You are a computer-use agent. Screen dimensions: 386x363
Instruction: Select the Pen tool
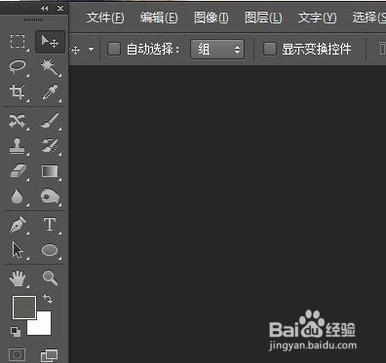point(18,225)
